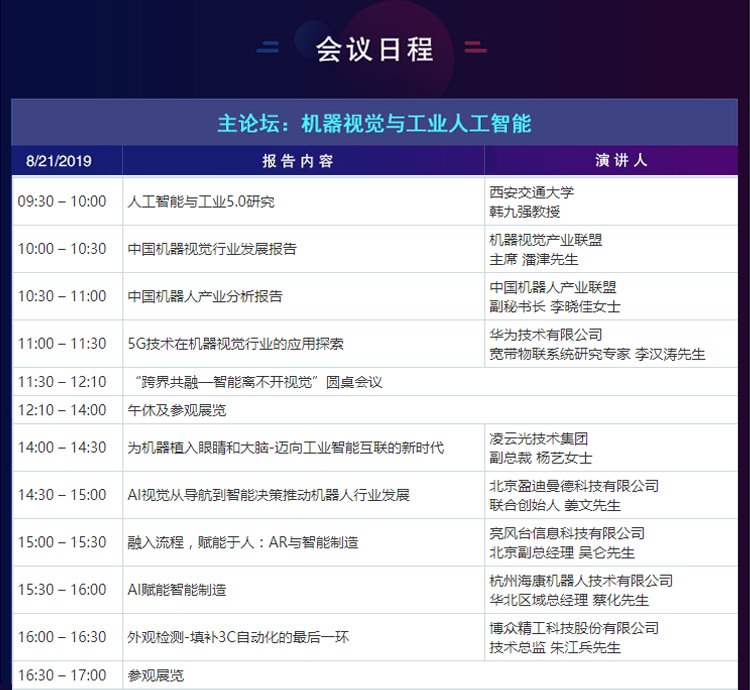Click the final 参观展览 entry

point(155,675)
